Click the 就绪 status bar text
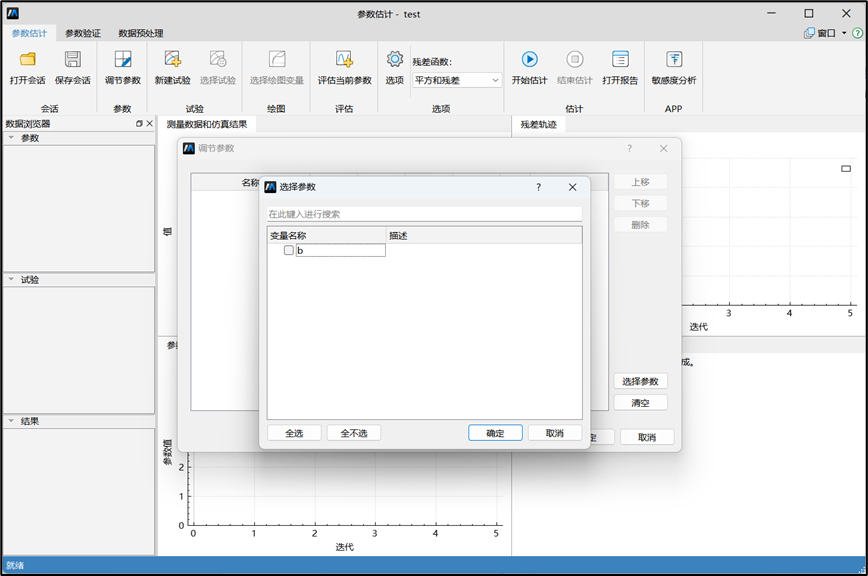The height and width of the screenshot is (576, 868). coord(16,565)
